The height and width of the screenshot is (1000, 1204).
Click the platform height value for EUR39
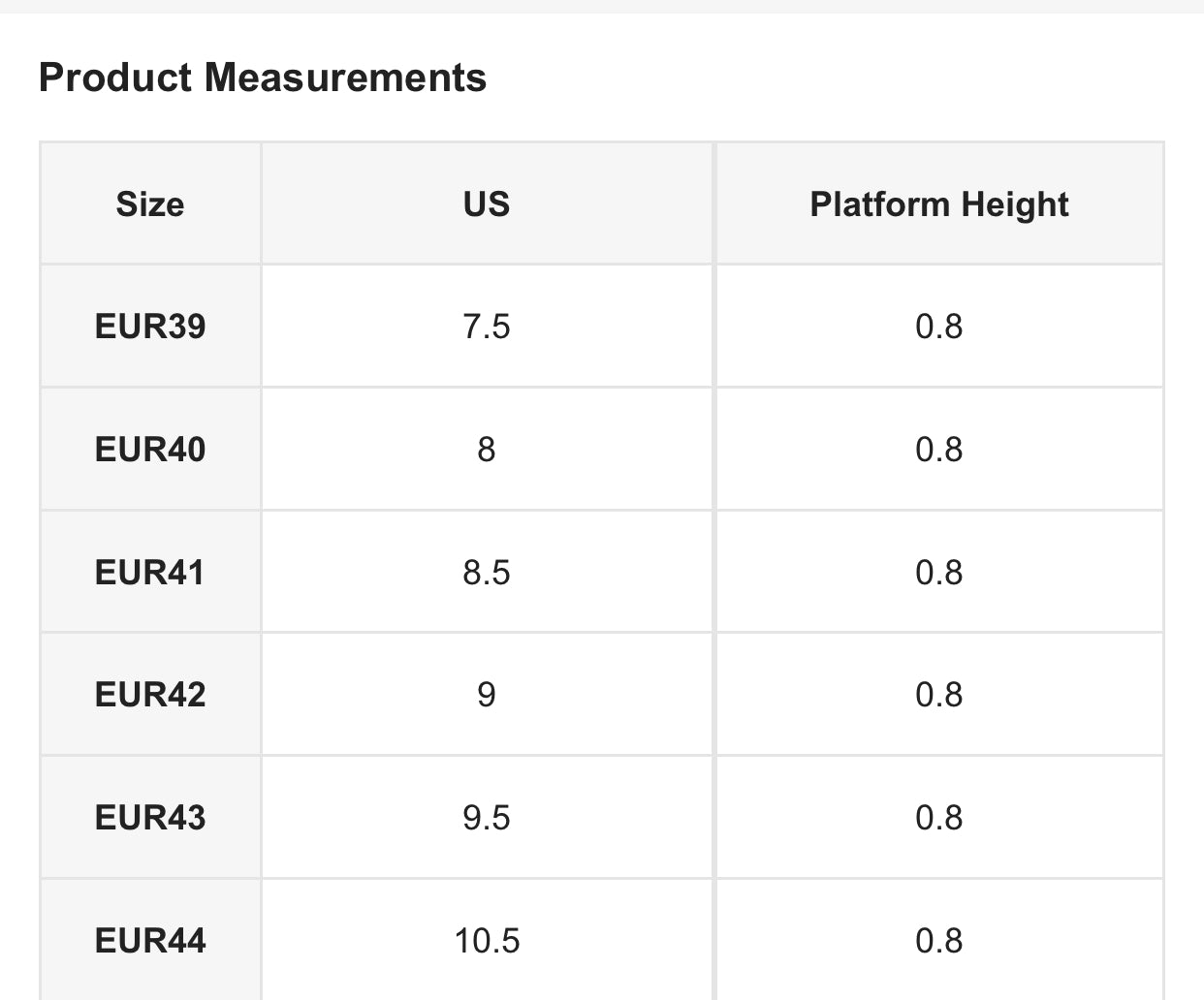click(x=938, y=327)
